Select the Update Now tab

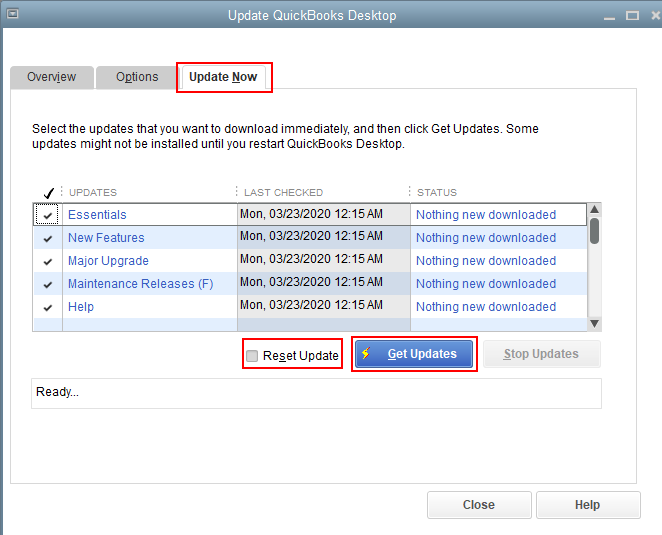pos(223,77)
